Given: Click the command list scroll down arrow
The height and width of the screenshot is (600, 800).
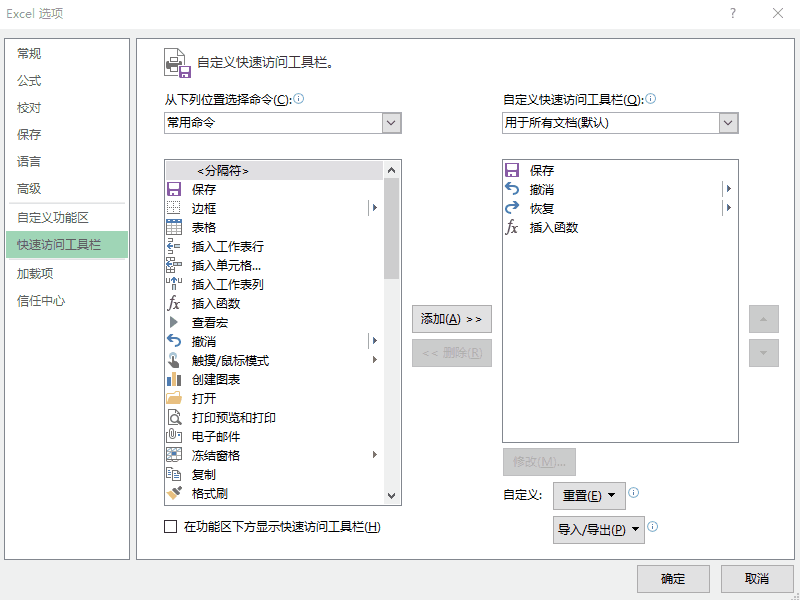Looking at the screenshot, I should point(392,495).
